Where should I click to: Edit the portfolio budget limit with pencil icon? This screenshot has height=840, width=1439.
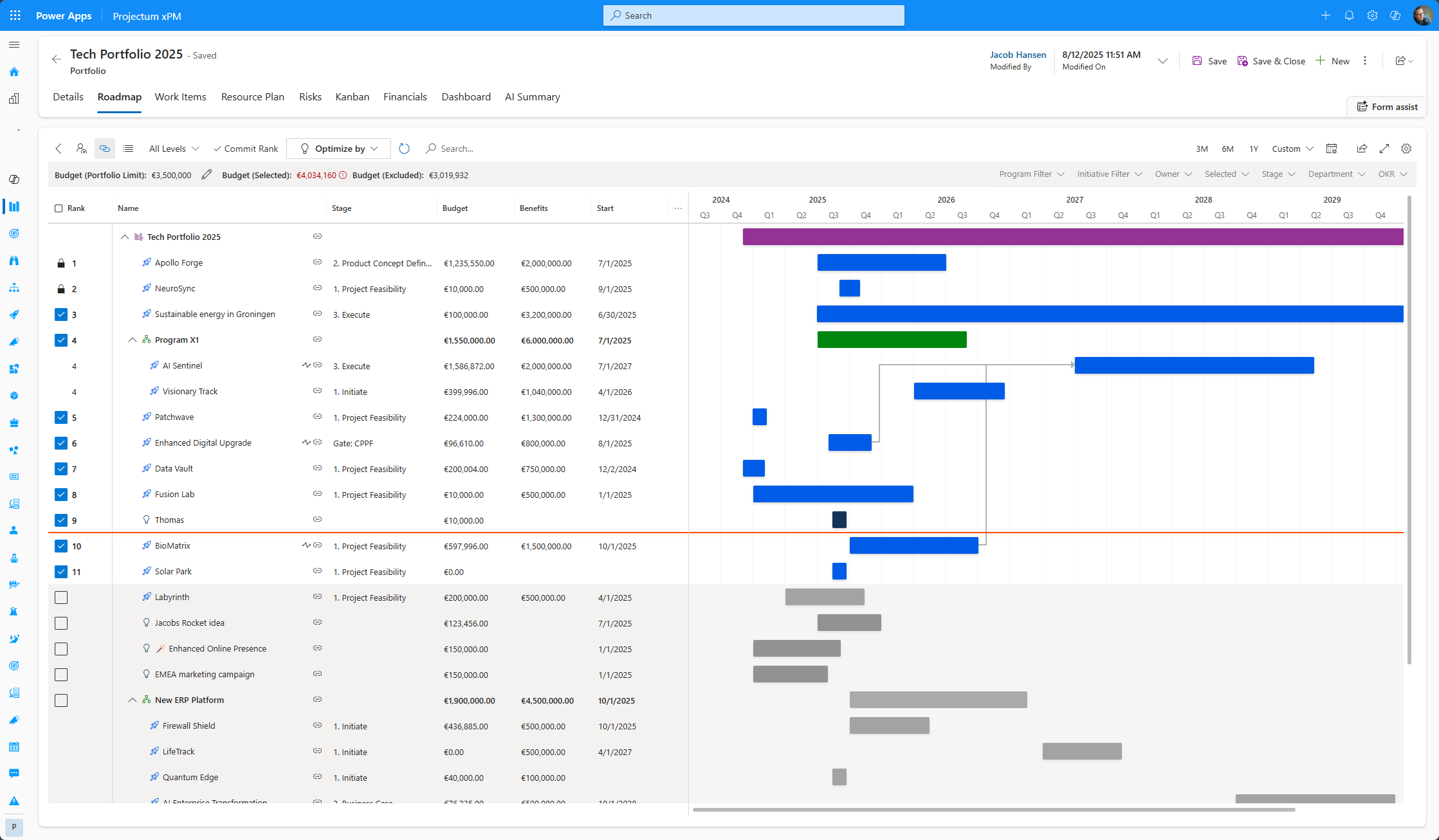point(206,174)
